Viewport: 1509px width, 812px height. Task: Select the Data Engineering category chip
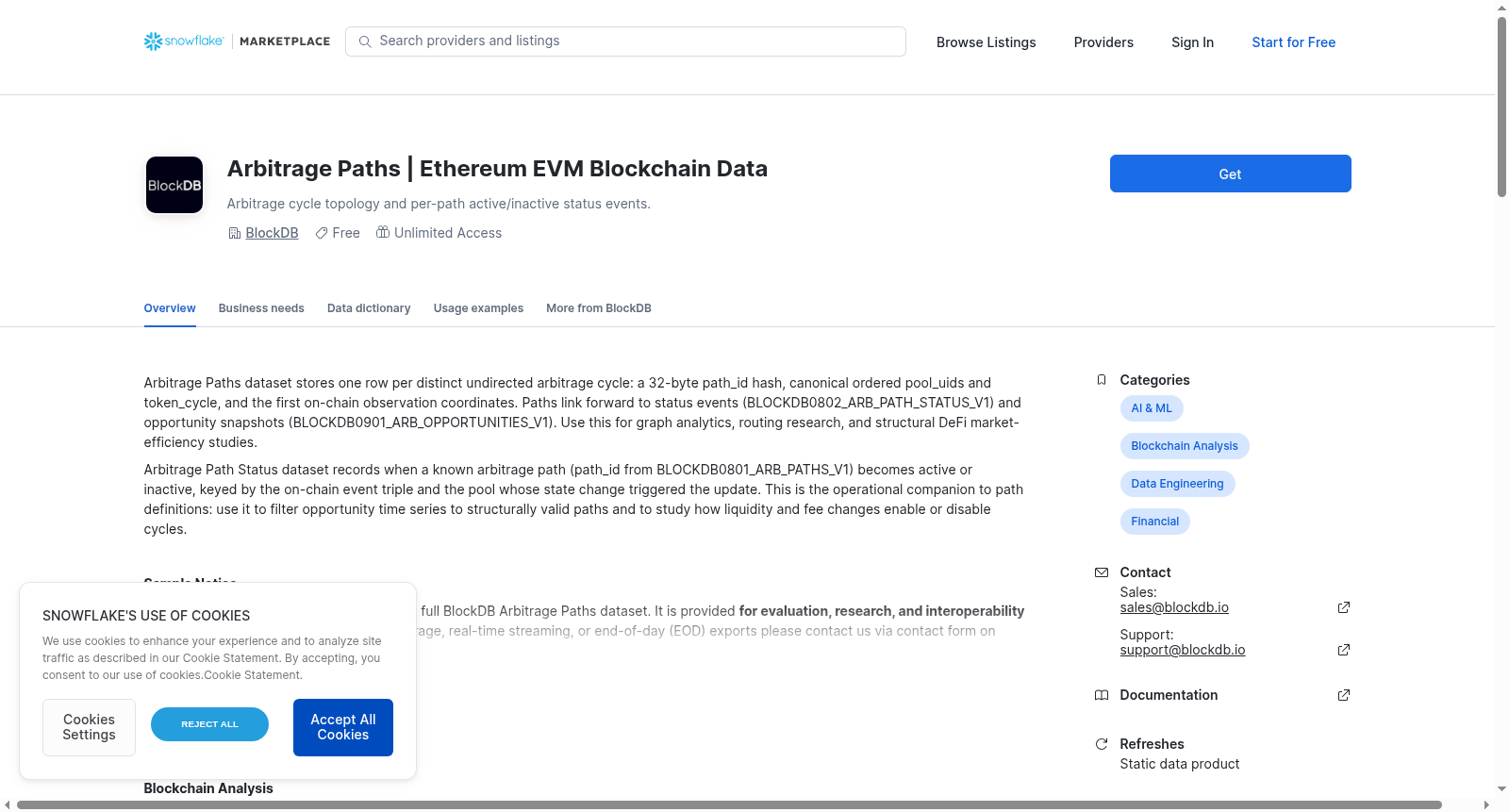coord(1177,484)
